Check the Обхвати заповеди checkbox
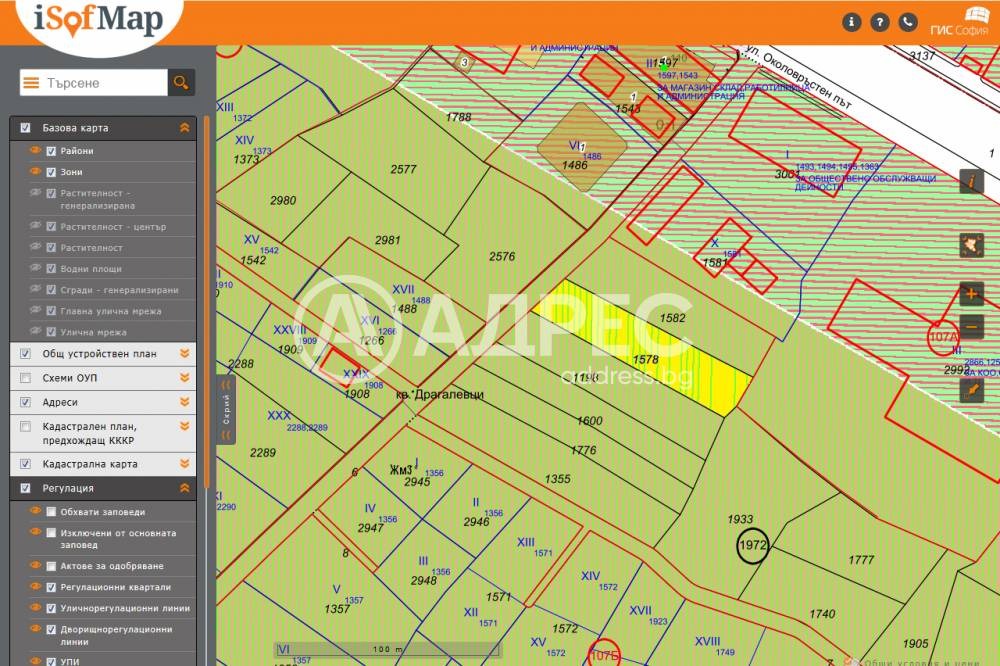1000x666 pixels. (x=51, y=512)
